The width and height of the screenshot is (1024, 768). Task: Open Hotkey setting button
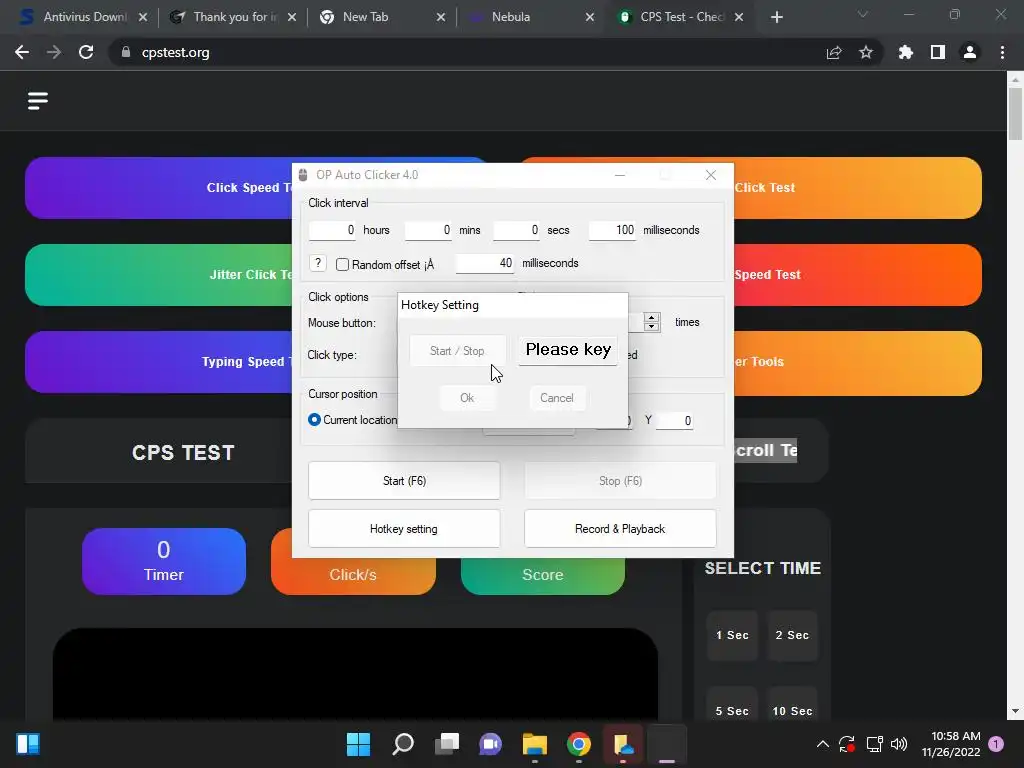[404, 528]
